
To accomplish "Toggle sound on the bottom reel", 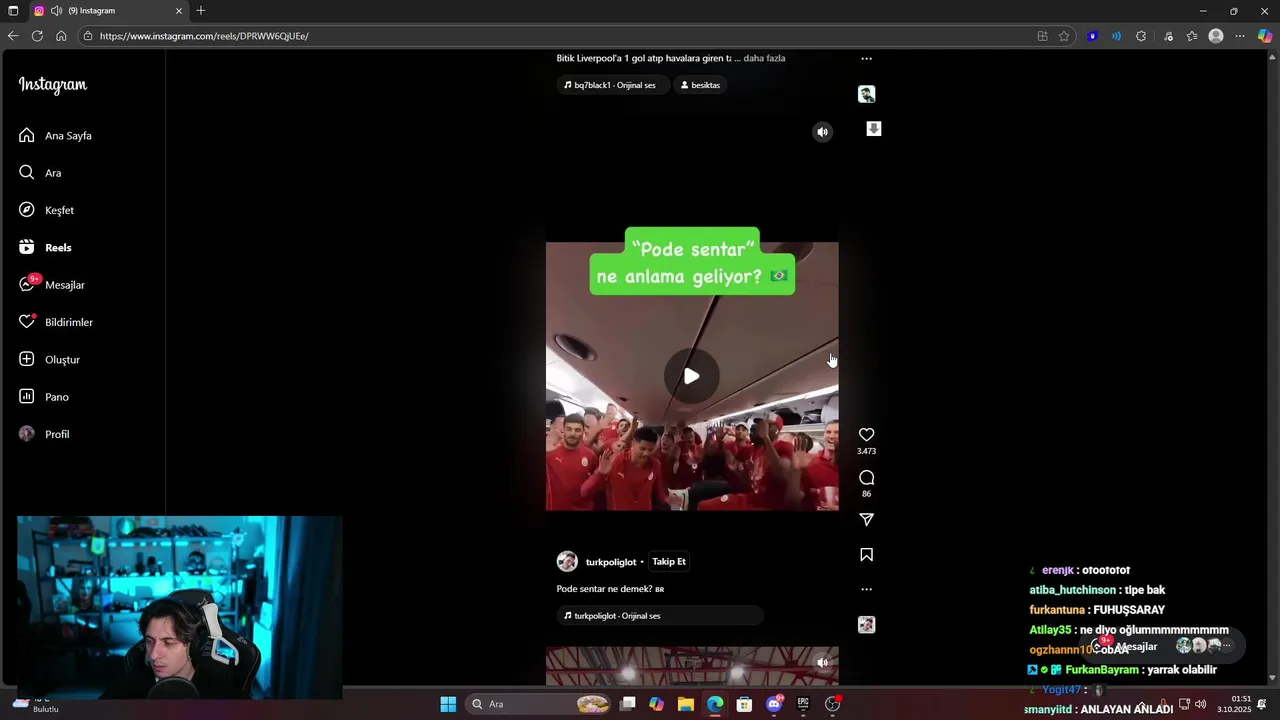I will click(x=822, y=662).
